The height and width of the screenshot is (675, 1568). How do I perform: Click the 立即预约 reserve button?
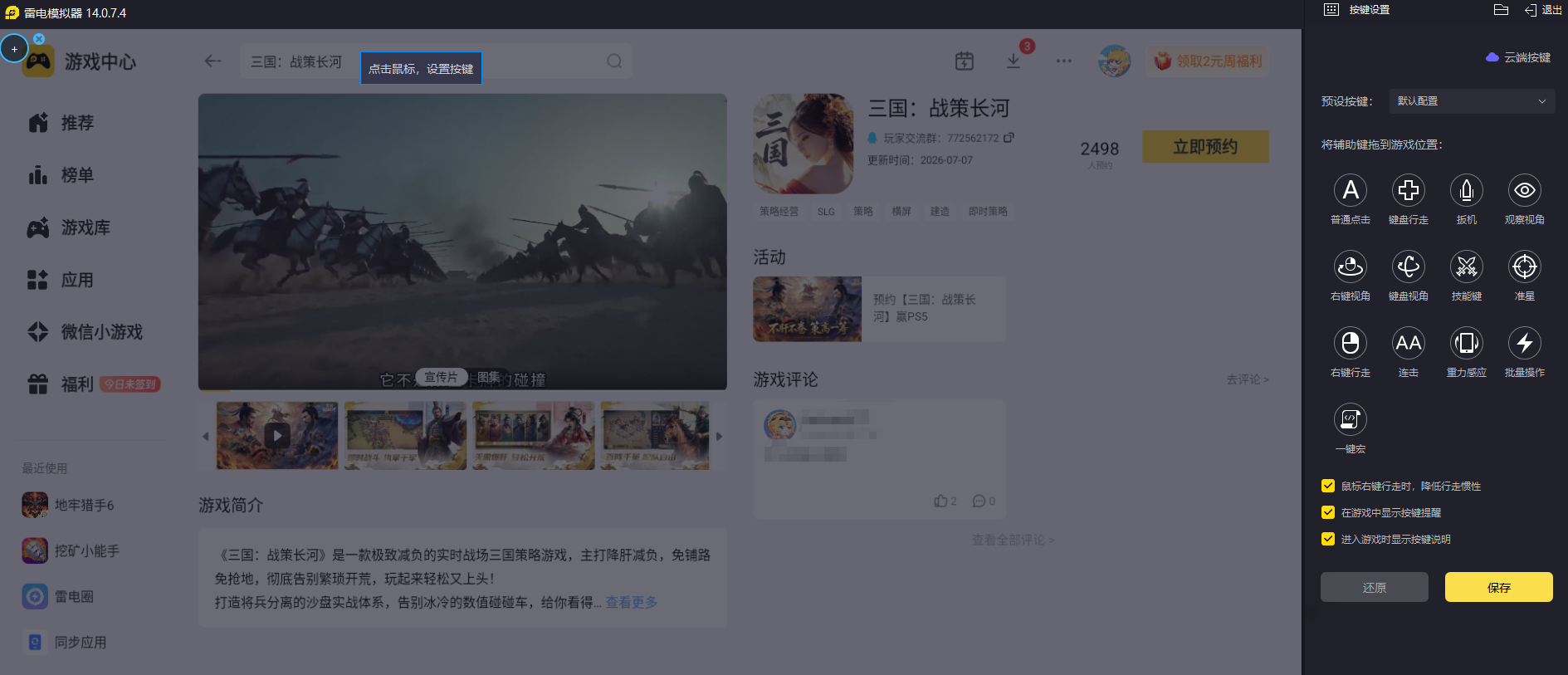click(1205, 147)
